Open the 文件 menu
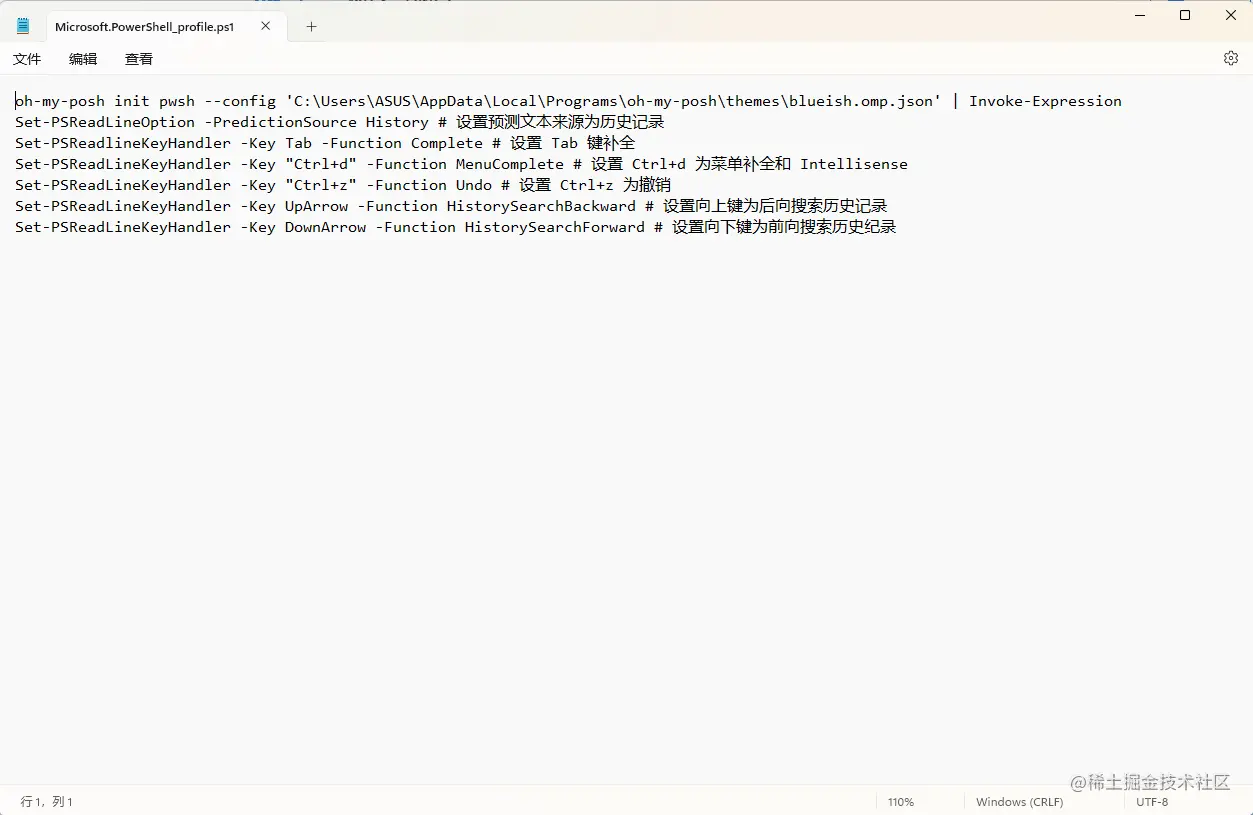Image resolution: width=1253 pixels, height=815 pixels. [27, 59]
